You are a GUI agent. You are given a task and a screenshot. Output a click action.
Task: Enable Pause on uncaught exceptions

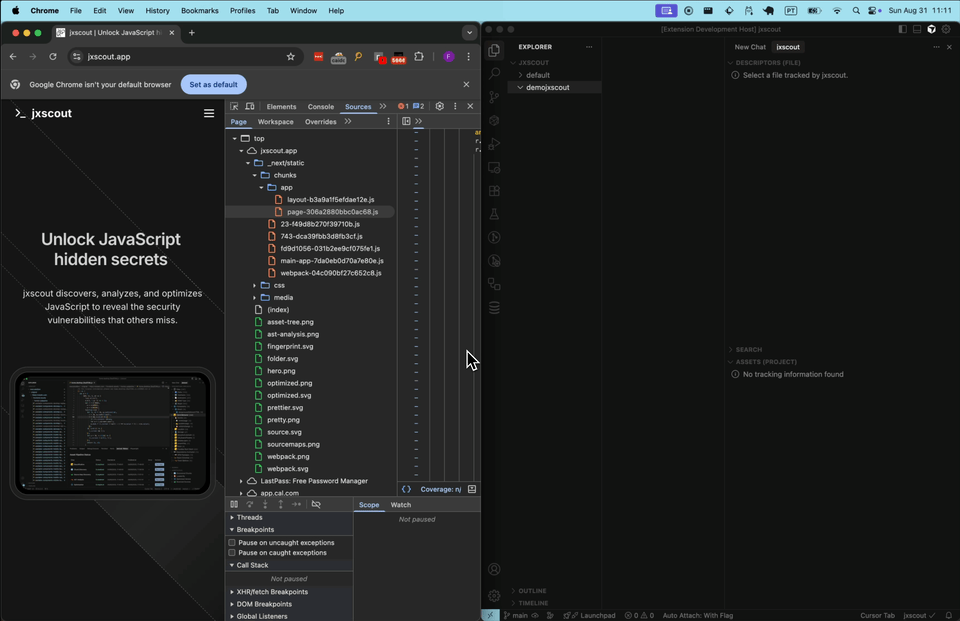coord(232,543)
